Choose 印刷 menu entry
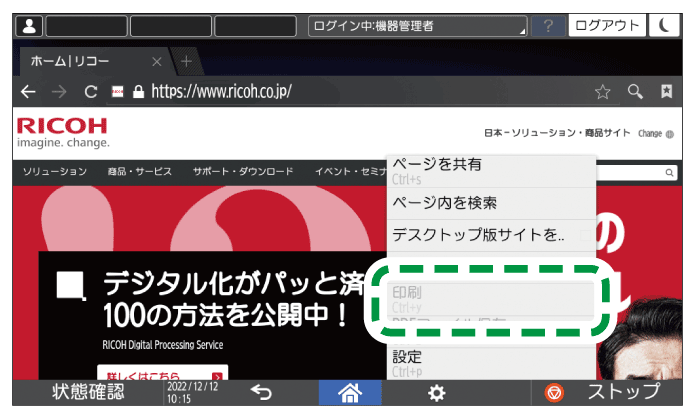694x411 pixels. pos(491,299)
